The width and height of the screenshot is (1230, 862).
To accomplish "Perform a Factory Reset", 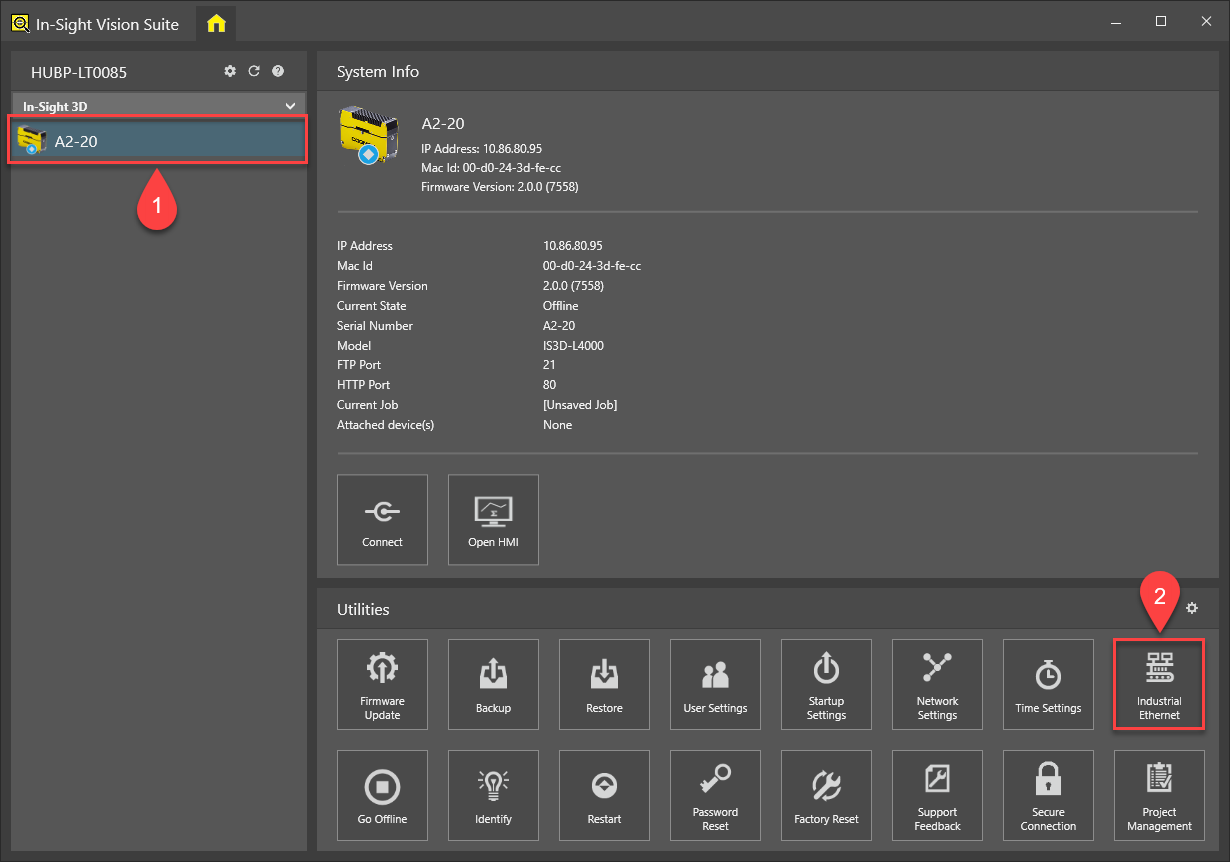I will (x=826, y=795).
